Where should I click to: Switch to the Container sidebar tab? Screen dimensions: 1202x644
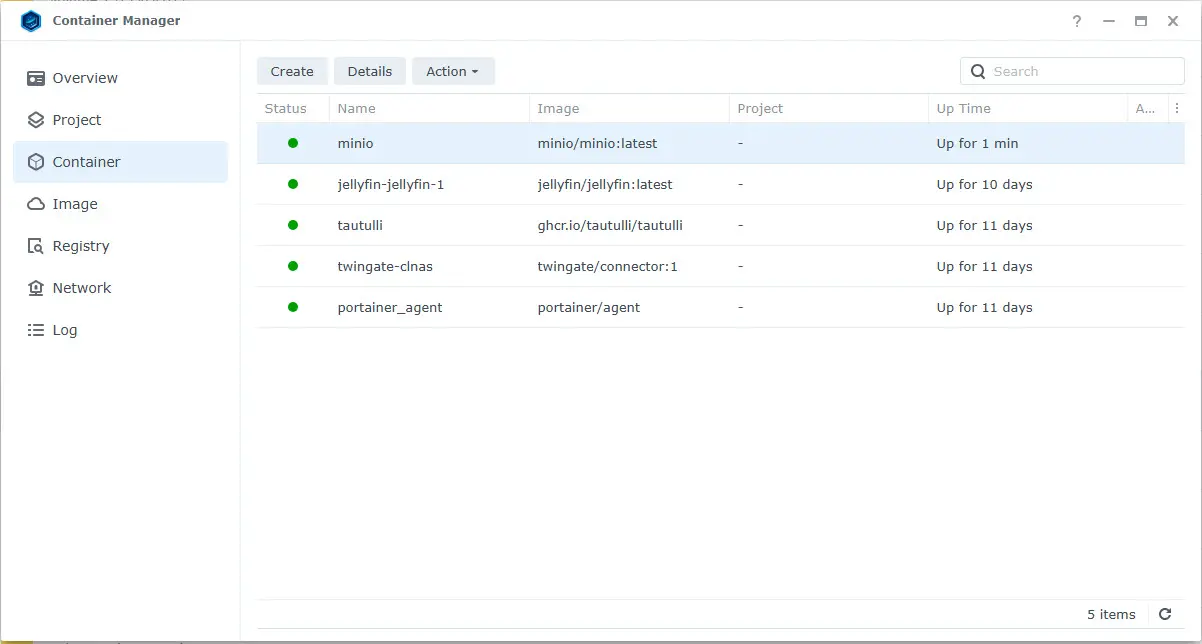coord(120,162)
